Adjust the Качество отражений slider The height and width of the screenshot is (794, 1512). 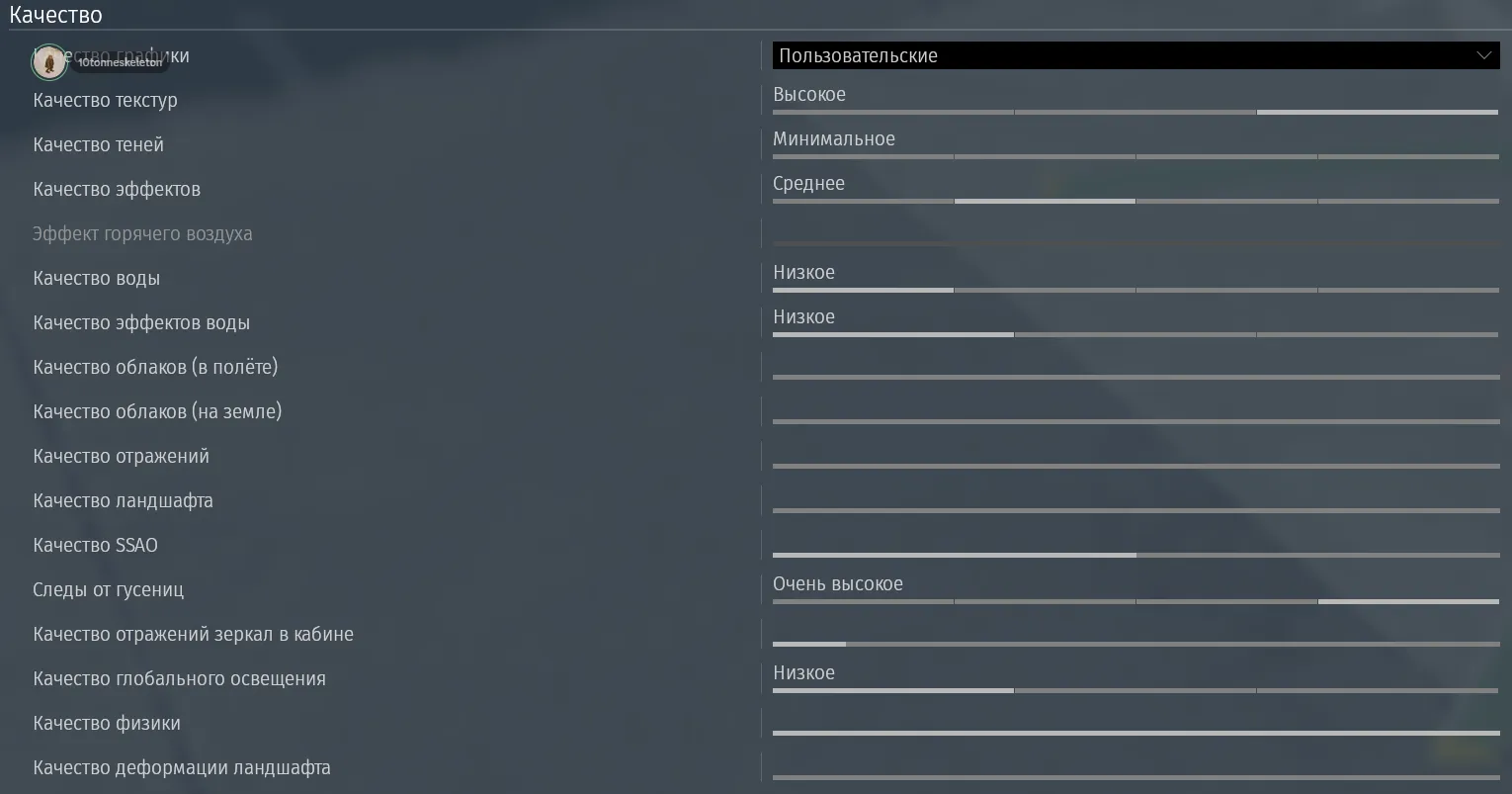[x=1135, y=466]
